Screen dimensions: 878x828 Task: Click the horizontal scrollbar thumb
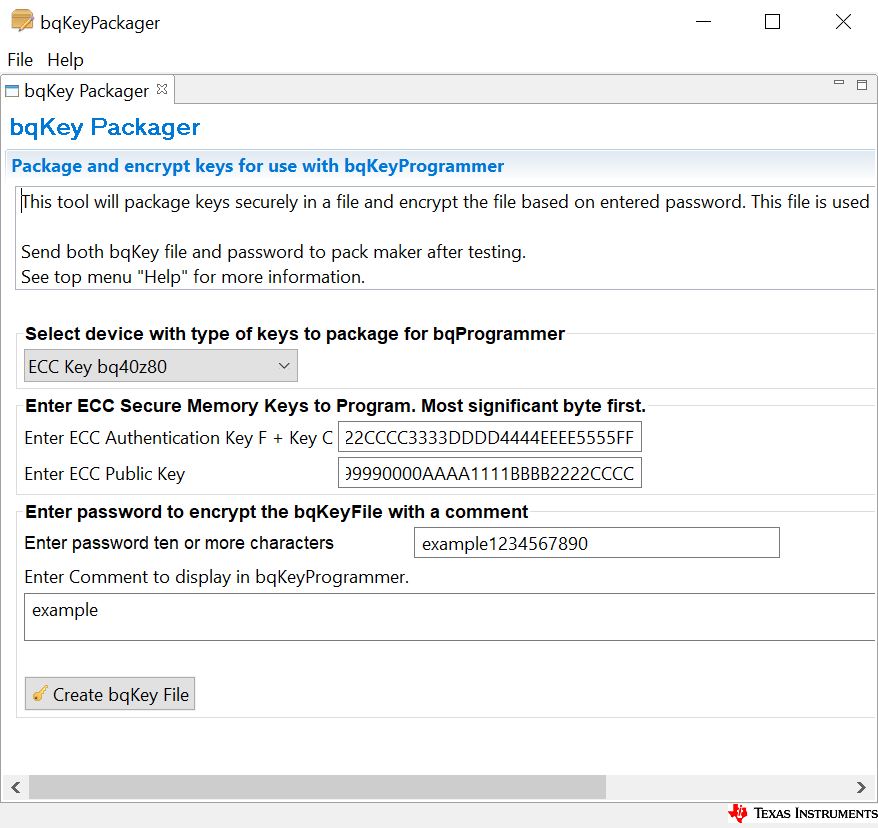click(317, 787)
